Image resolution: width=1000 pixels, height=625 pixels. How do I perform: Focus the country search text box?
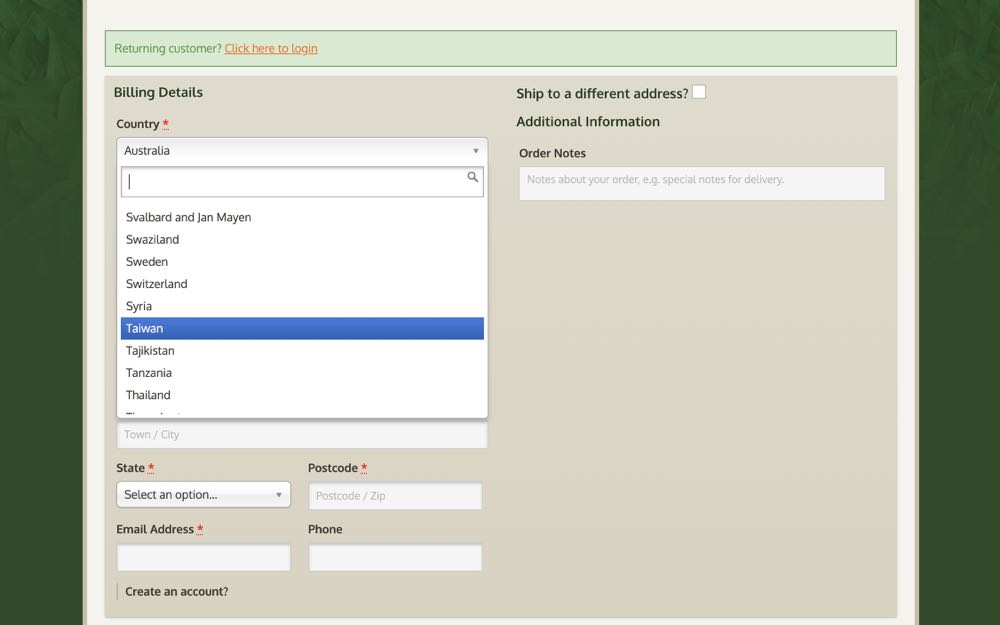point(295,182)
